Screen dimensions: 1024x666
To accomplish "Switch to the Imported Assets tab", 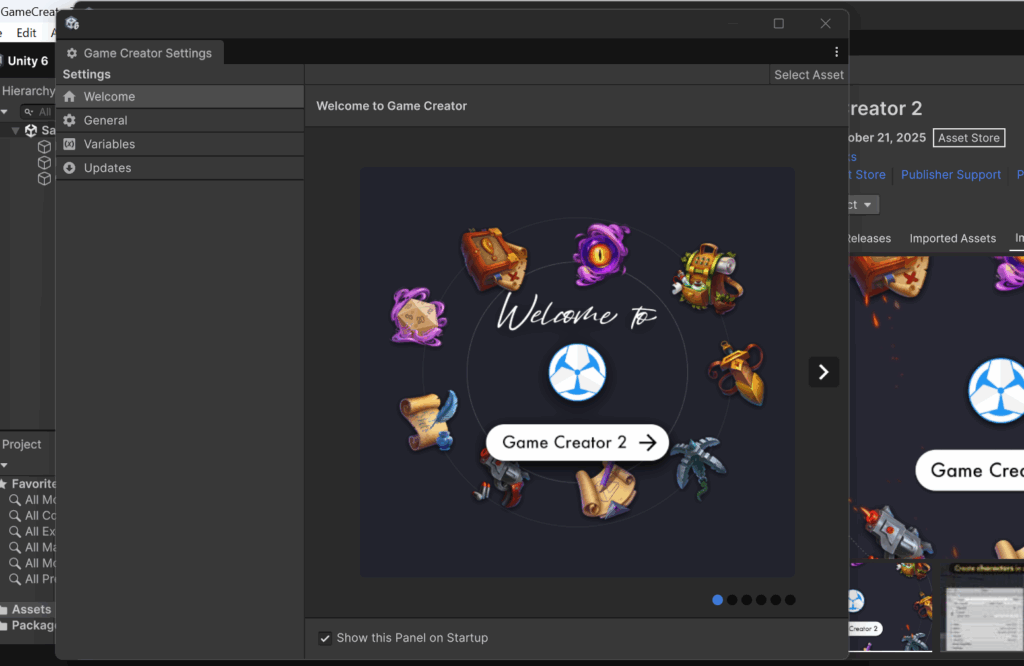I will (x=952, y=239).
